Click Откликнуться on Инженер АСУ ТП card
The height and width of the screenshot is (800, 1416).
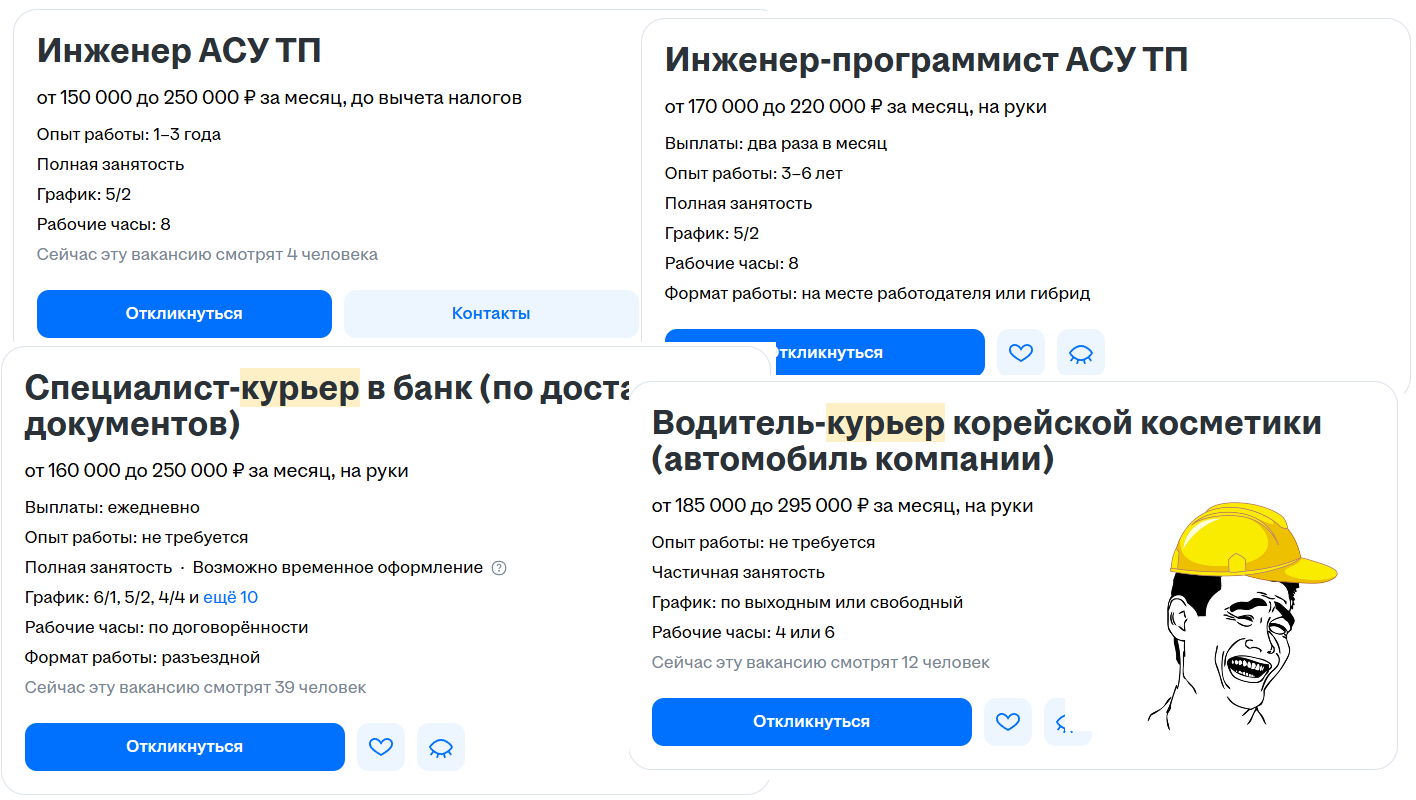coord(184,314)
